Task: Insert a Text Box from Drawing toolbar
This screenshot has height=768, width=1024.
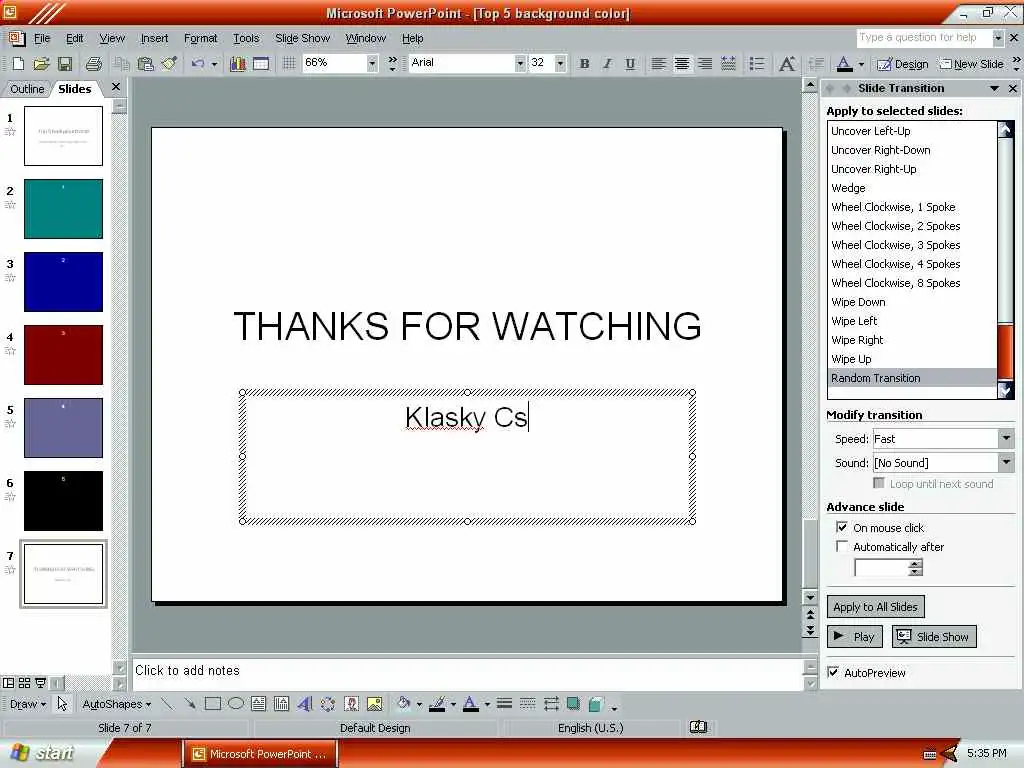Action: click(259, 703)
